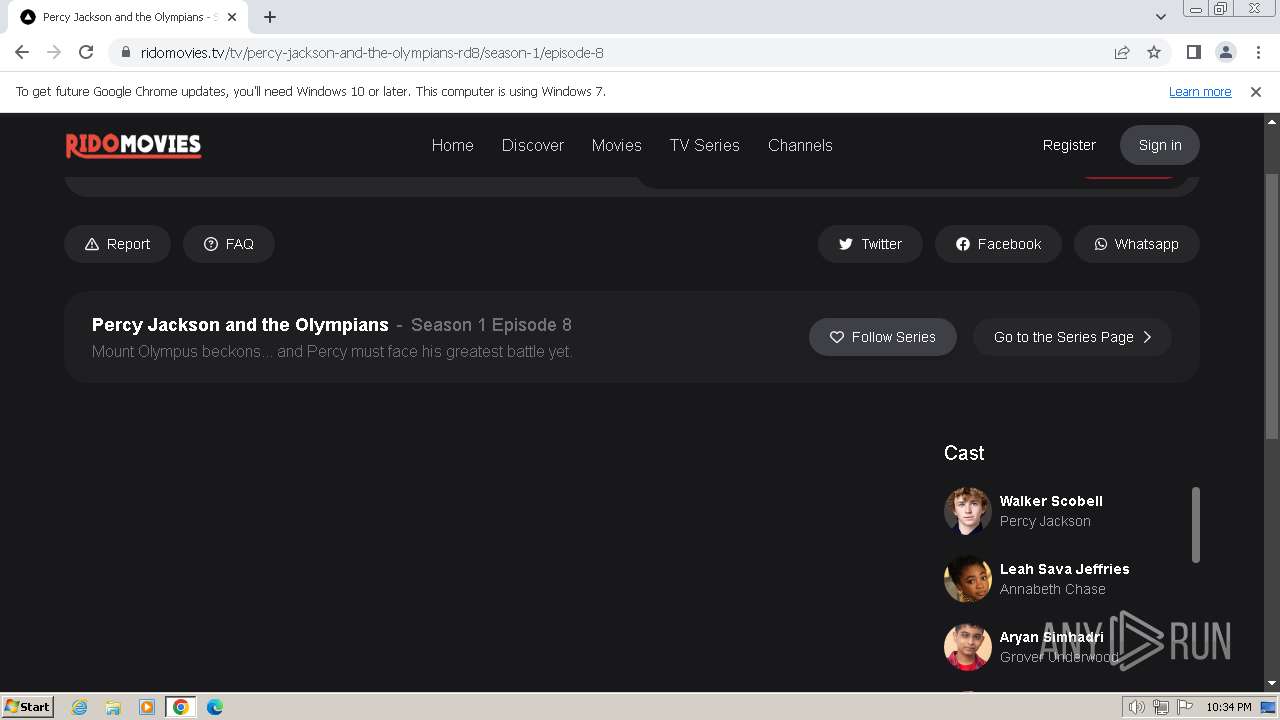Select the episode description text
Screen dimensions: 1280x720
click(332, 352)
